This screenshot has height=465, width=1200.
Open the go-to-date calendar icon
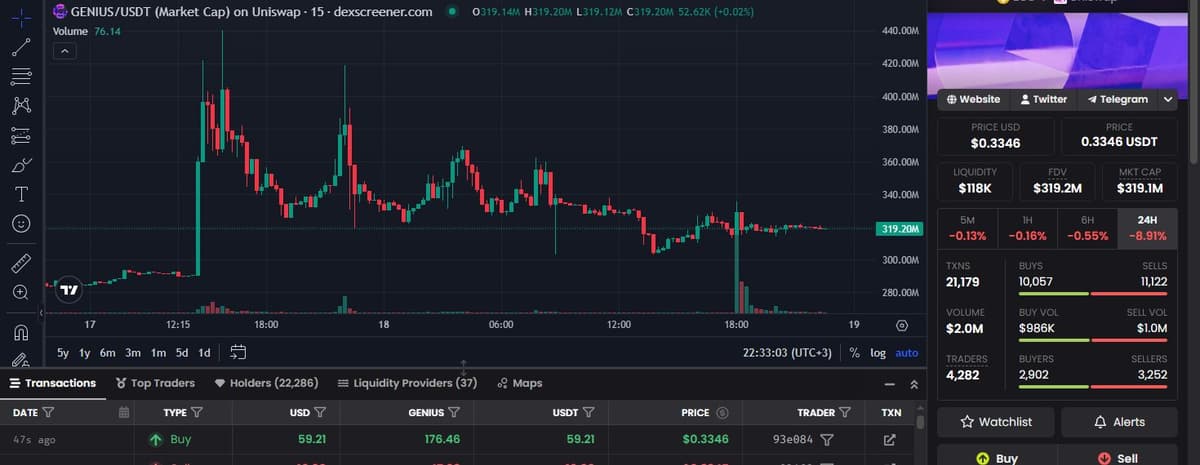pyautogui.click(x=238, y=352)
